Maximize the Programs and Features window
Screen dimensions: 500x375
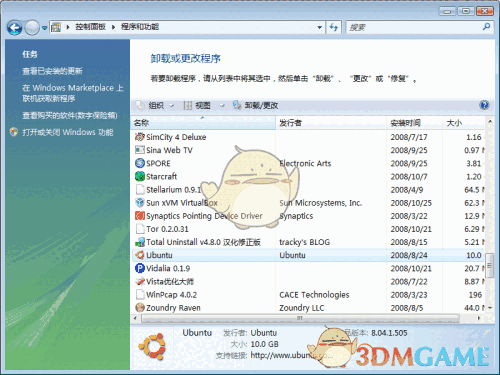pyautogui.click(x=466, y=11)
